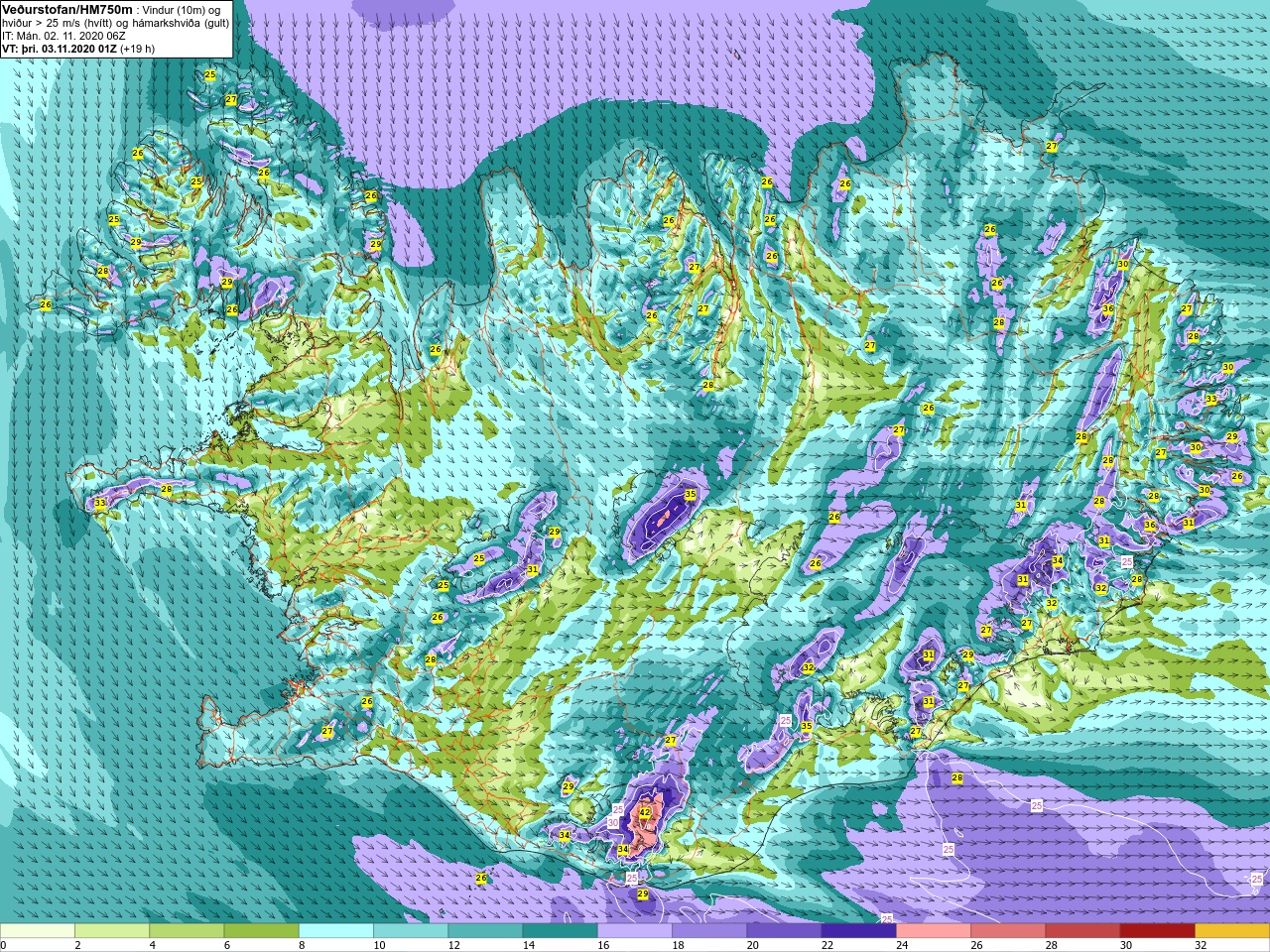Pick the green 4–6 m/s legend swatch
The height and width of the screenshot is (952, 1270).
(187, 931)
